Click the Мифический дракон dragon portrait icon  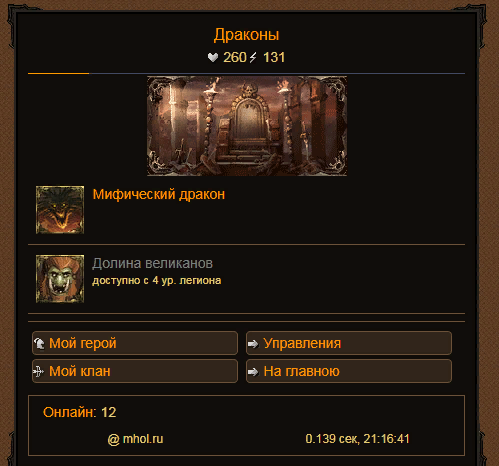tap(60, 210)
